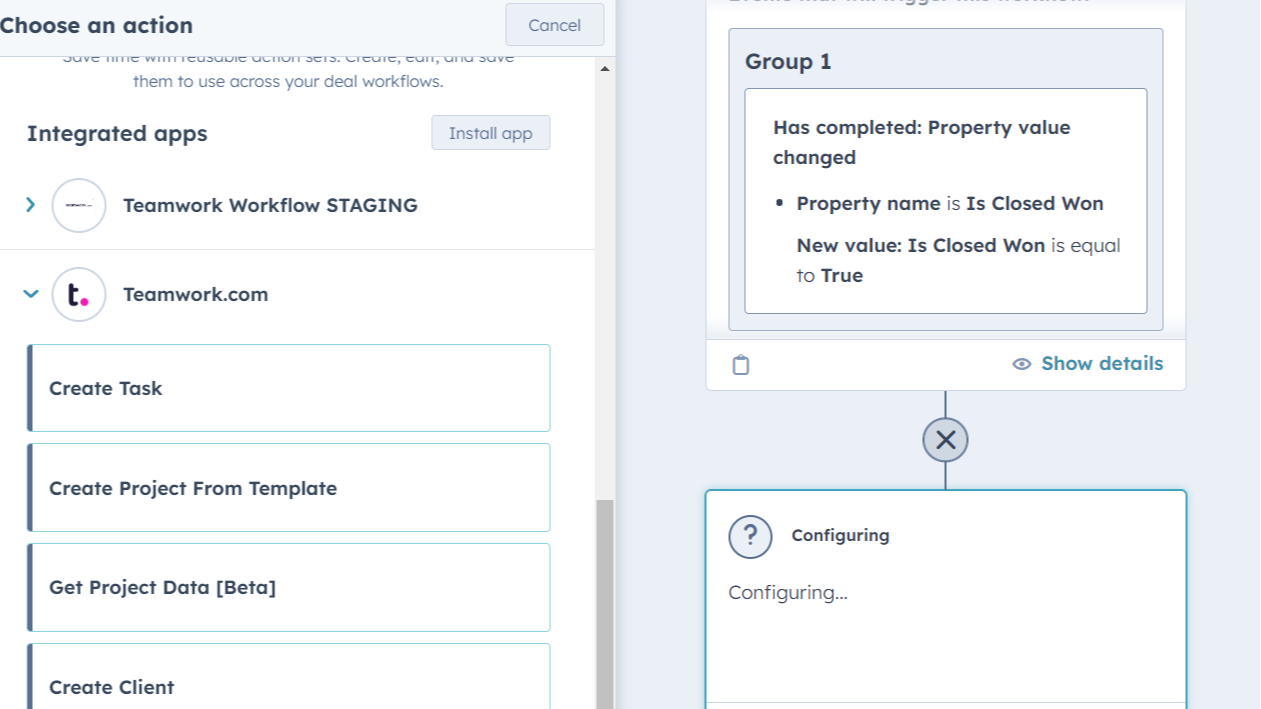The width and height of the screenshot is (1261, 709).
Task: Click the action panel scrollbar thumb
Action: click(x=604, y=604)
